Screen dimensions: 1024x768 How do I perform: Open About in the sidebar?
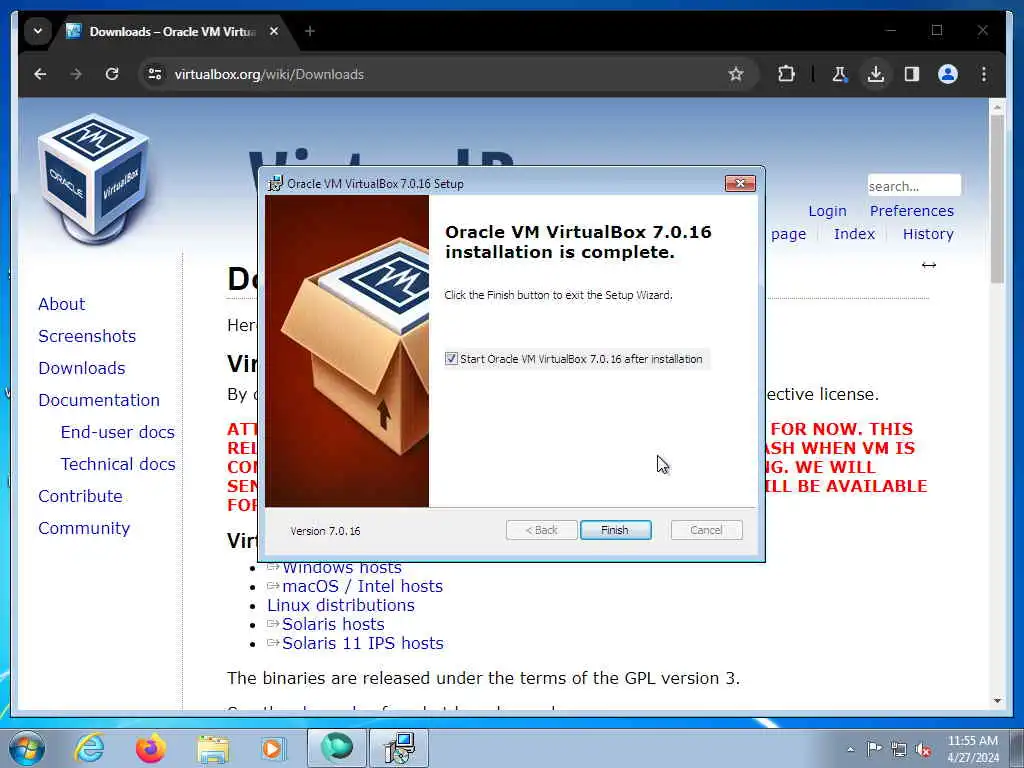pos(61,304)
